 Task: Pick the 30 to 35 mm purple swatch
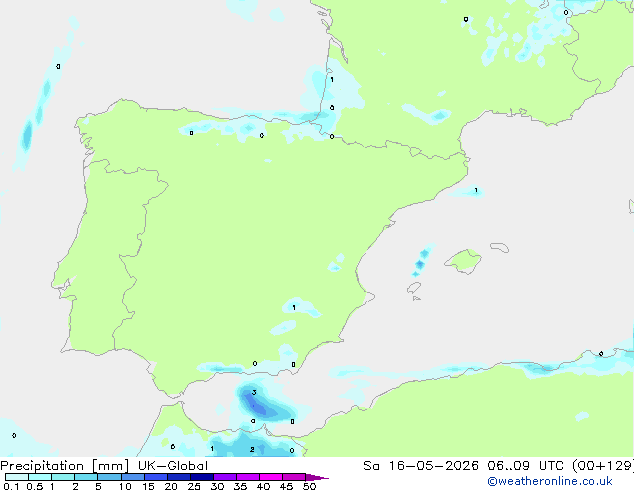tap(225, 477)
